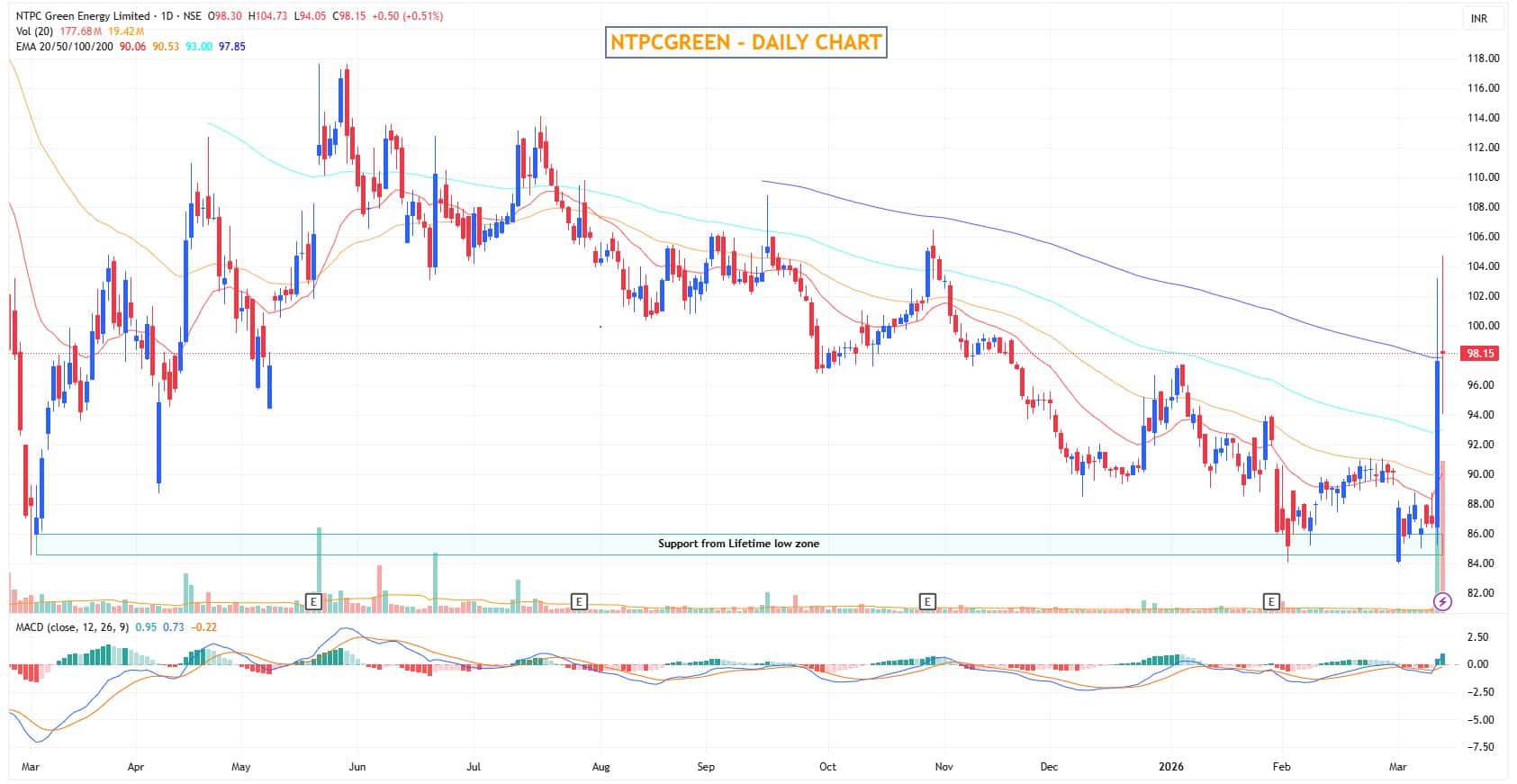Click the red current price tag 98.15
The image size is (1517, 784).
[x=1480, y=354]
